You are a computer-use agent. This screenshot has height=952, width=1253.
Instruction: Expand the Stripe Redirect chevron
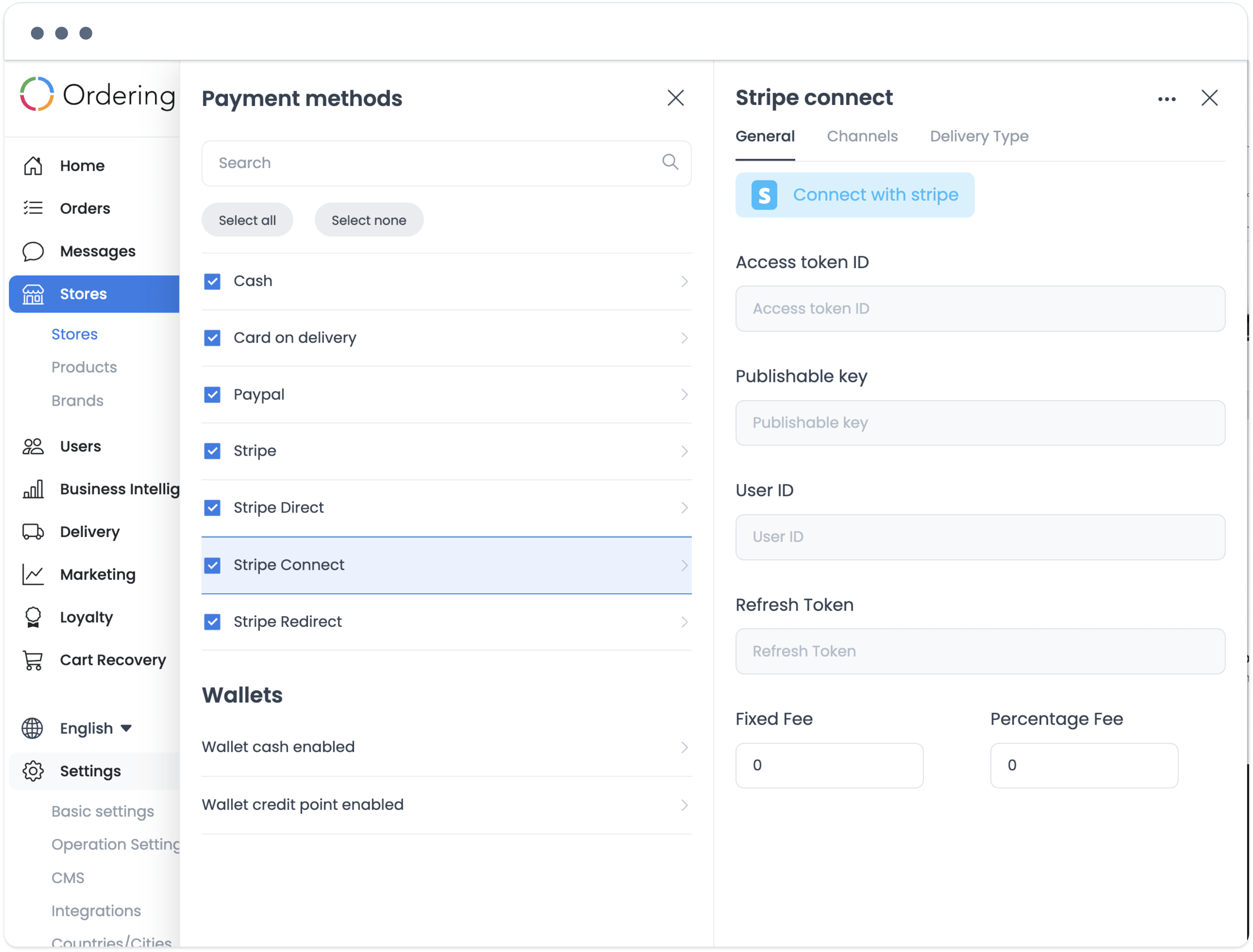684,622
